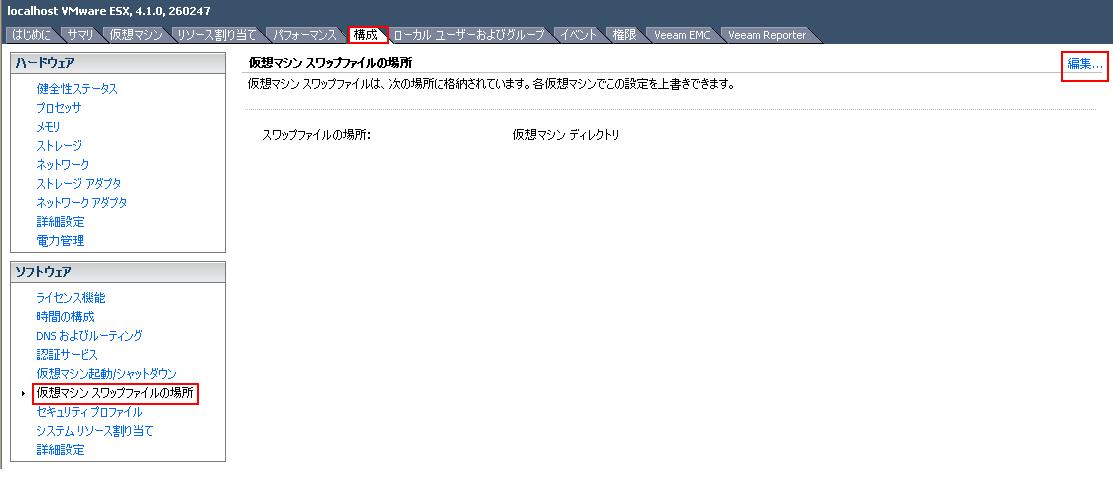Open 仮想マシン起動/シャットダウン link
Viewport: 1113px width, 477px height.
(106, 373)
